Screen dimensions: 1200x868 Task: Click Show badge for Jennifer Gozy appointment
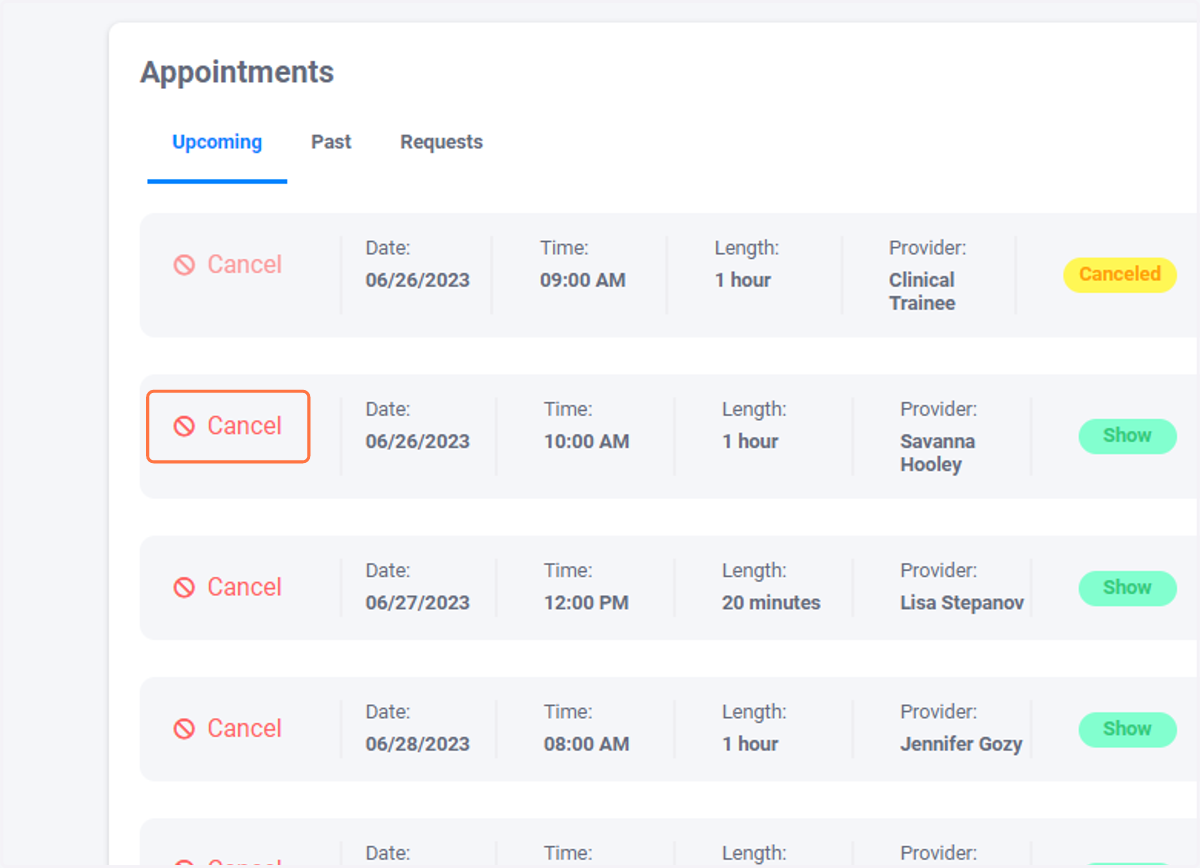(x=1127, y=729)
